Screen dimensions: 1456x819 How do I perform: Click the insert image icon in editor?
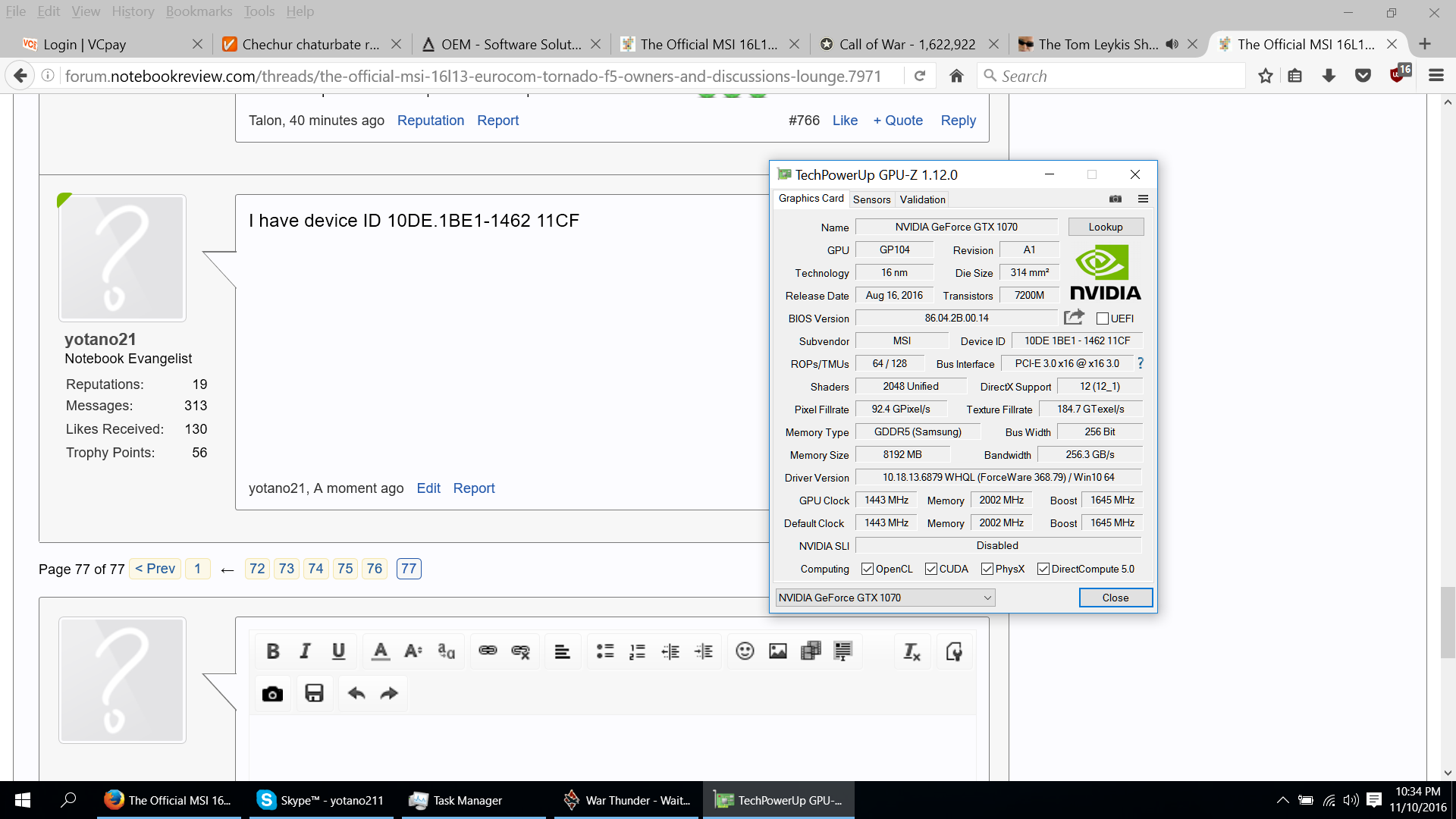(777, 652)
